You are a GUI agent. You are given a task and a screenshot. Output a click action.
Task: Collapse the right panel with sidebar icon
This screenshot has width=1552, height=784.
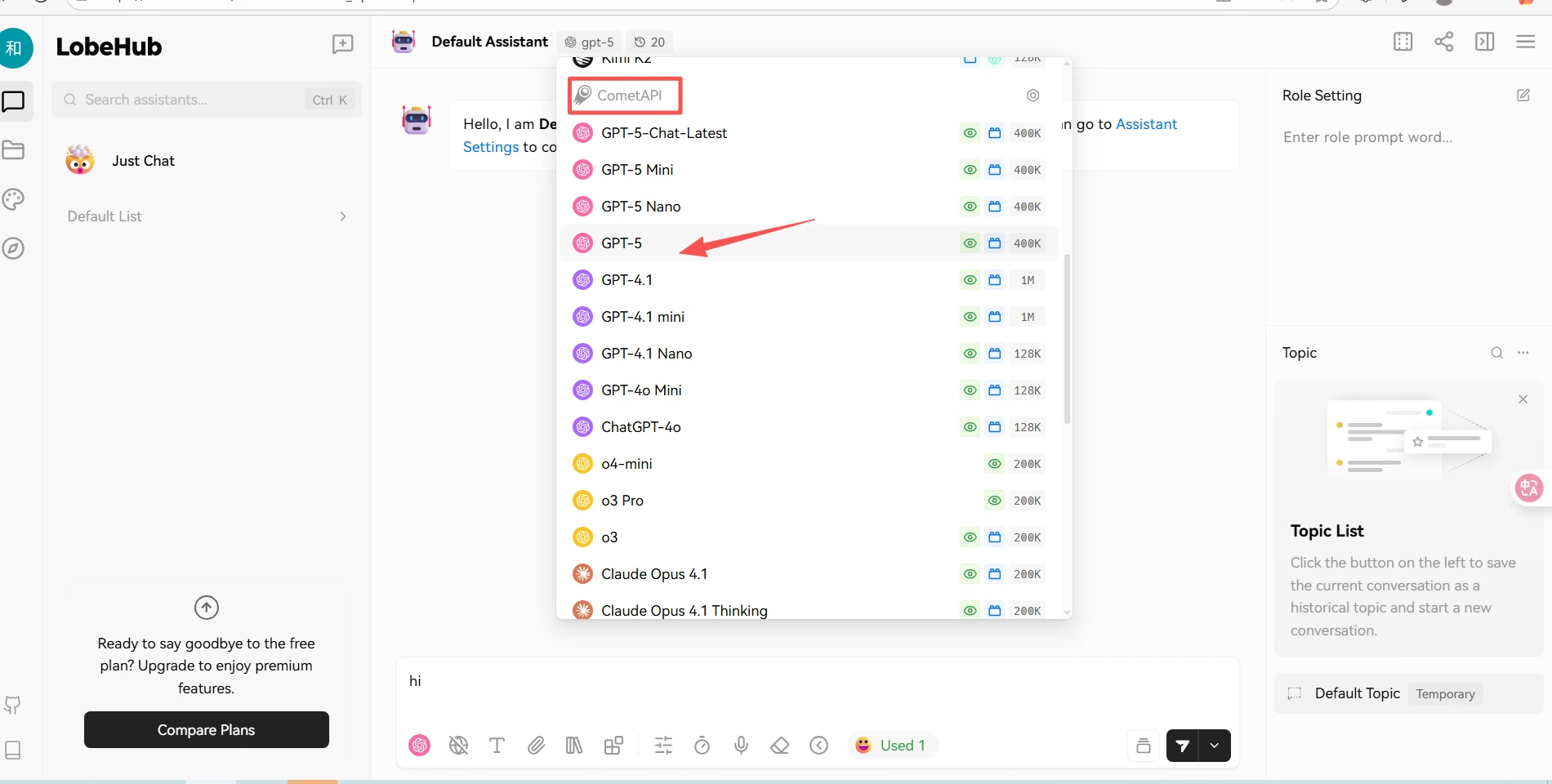[1485, 42]
